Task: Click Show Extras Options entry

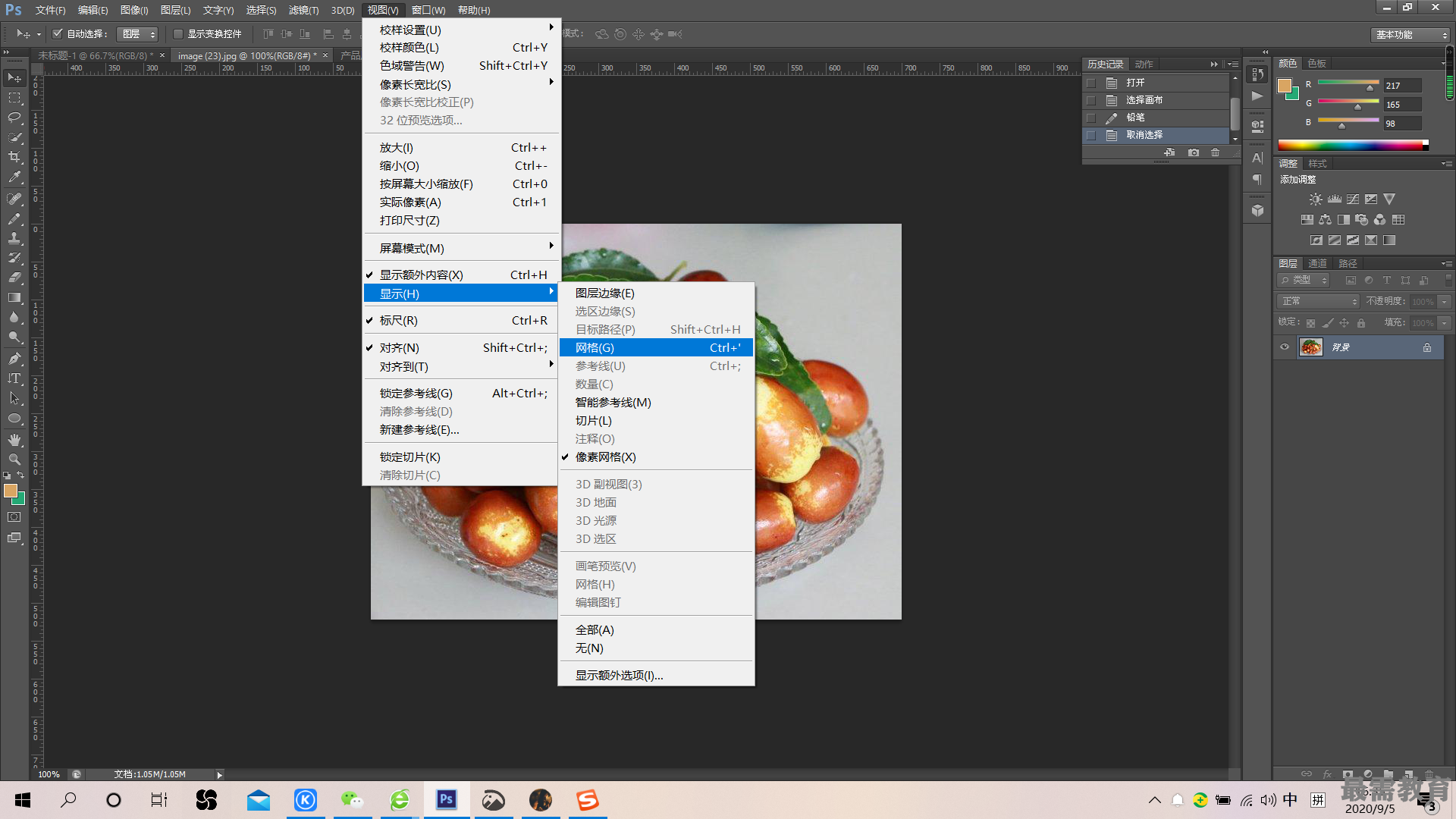Action: point(657,676)
